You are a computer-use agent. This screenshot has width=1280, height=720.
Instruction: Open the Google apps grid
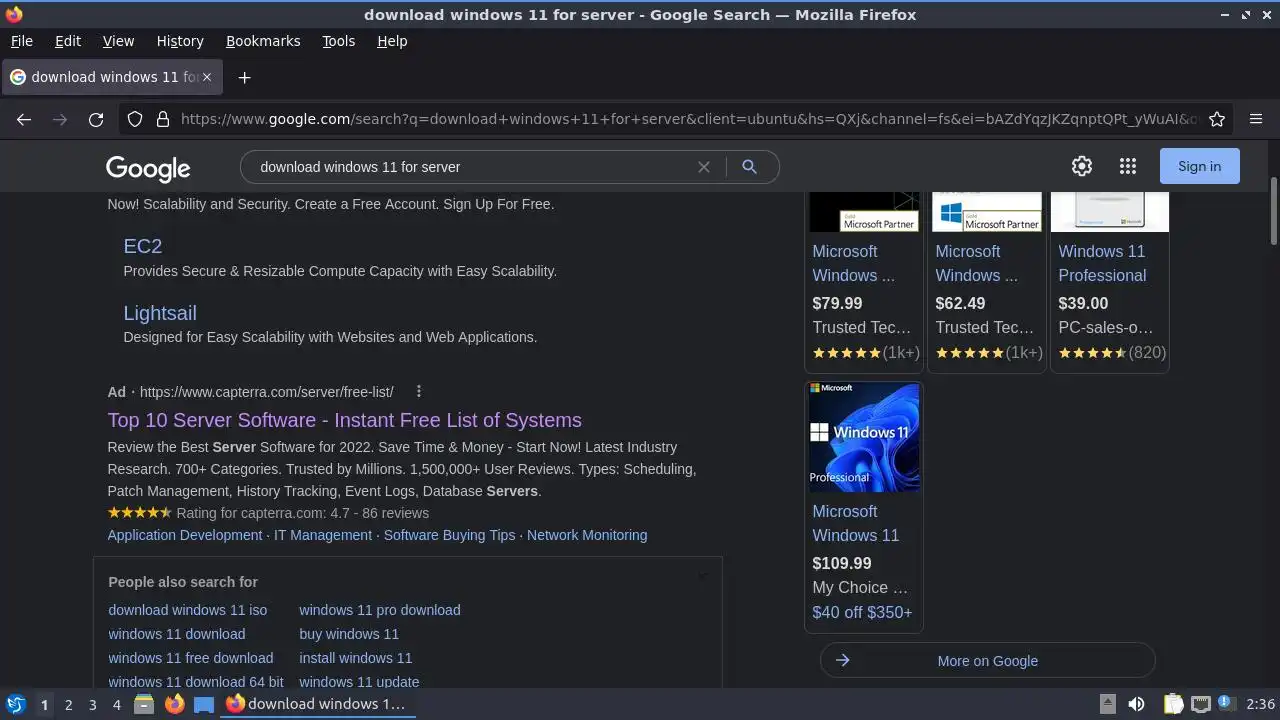tap(1128, 166)
